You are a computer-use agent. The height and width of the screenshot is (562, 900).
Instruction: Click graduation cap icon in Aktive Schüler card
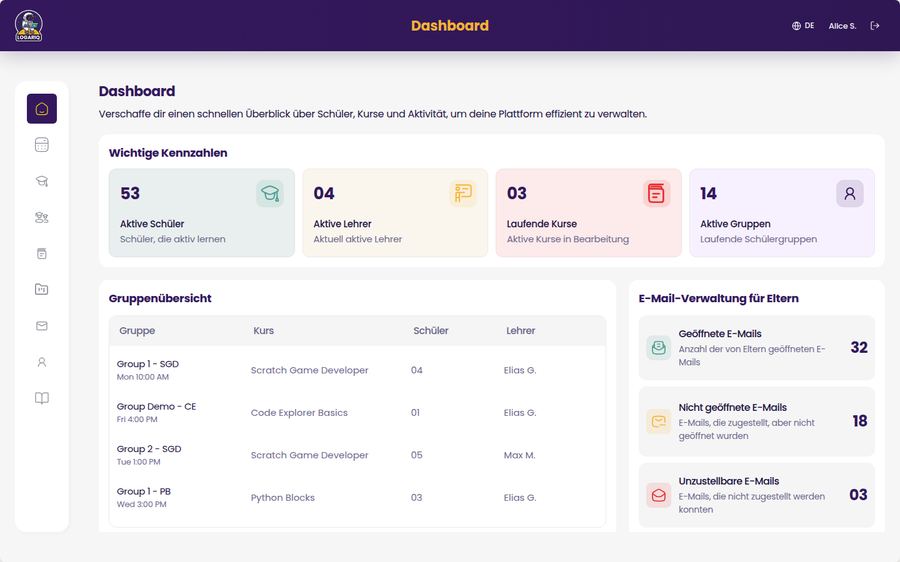[x=270, y=193]
